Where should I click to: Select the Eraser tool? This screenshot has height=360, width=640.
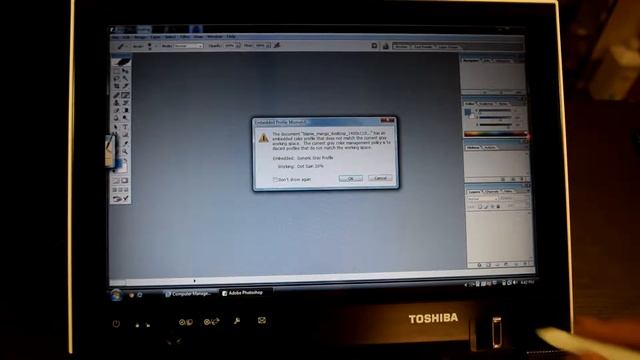point(117,110)
